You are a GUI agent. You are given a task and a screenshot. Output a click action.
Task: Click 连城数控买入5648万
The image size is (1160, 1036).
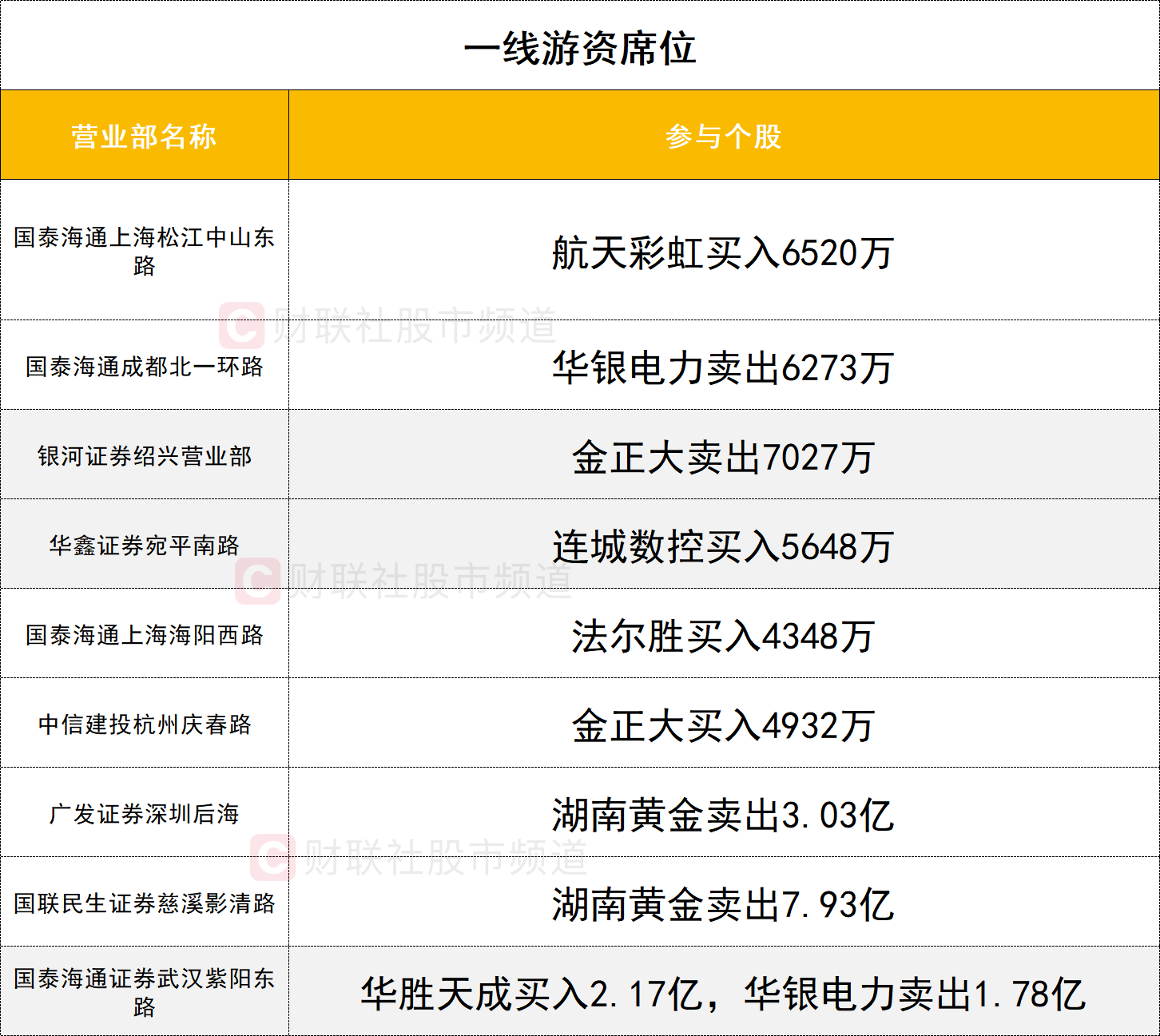(724, 546)
